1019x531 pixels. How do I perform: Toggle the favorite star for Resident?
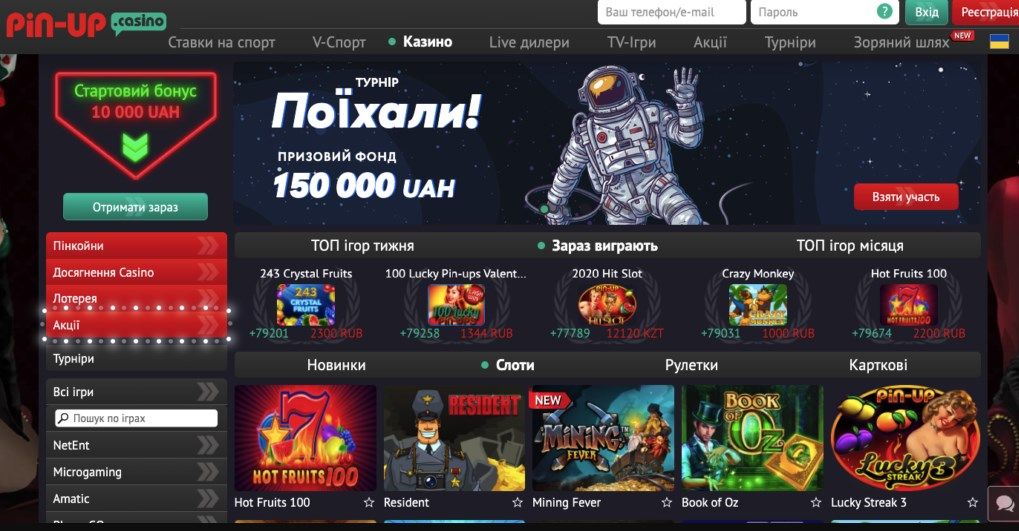click(x=517, y=502)
